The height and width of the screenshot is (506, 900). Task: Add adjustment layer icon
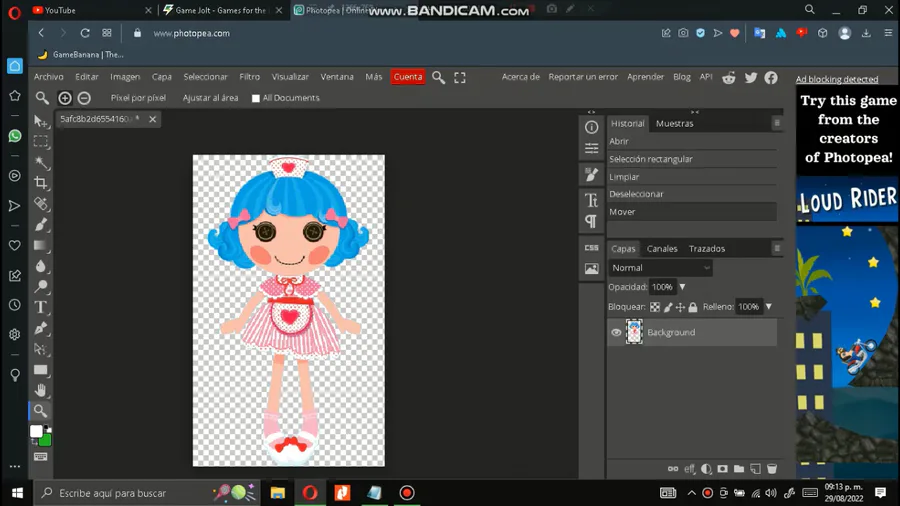point(706,469)
